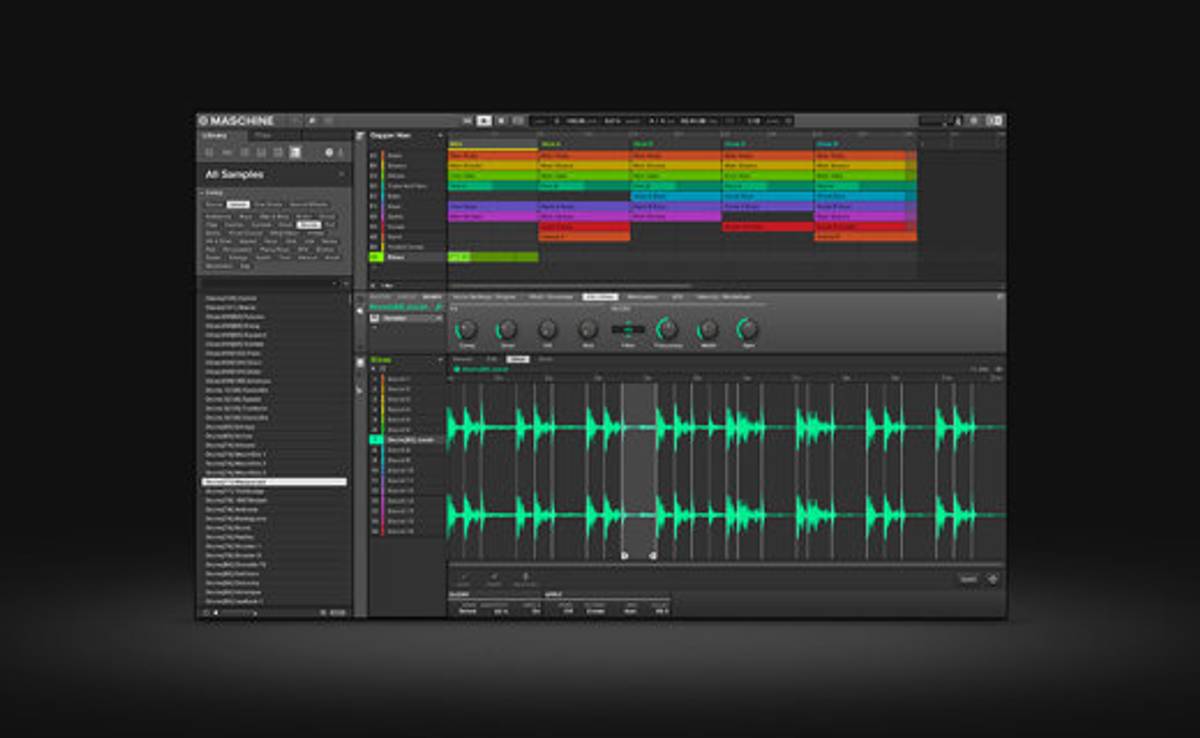Viewport: 1200px width, 738px height.
Task: Click the browser search field
Action: coord(265,283)
